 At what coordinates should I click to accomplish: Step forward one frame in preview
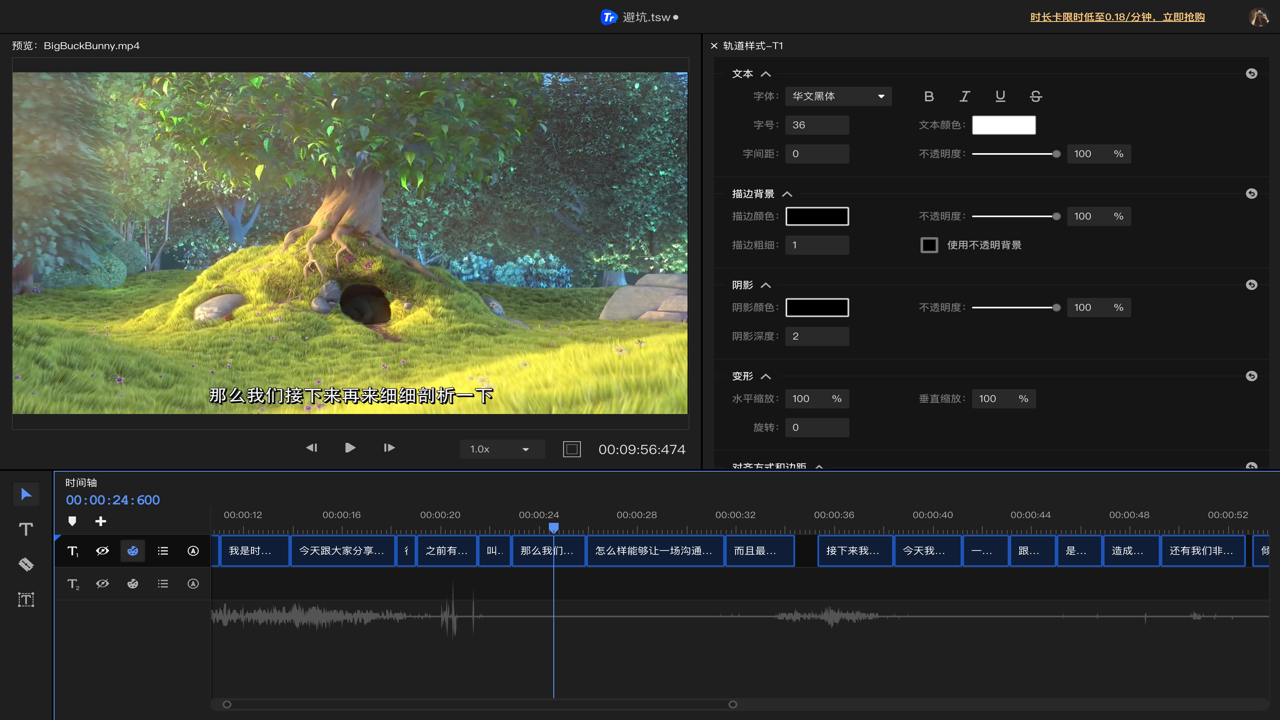pos(389,448)
